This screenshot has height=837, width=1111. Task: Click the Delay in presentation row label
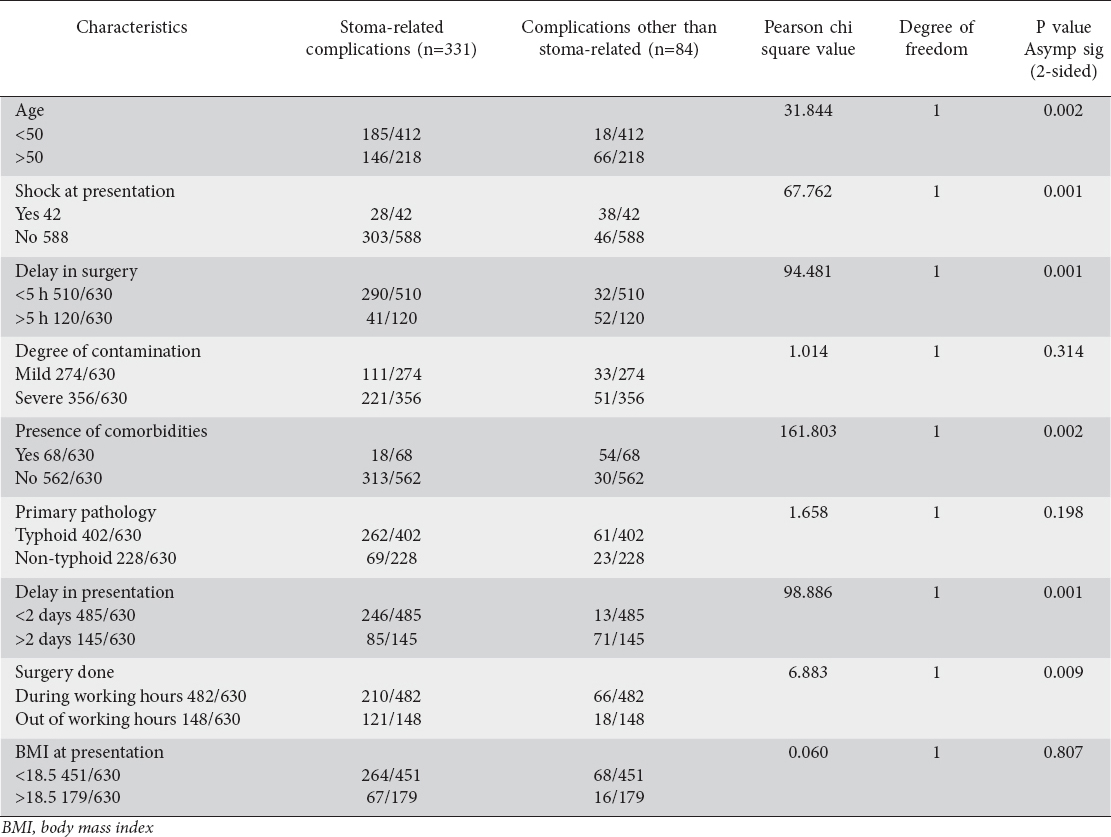[95, 592]
